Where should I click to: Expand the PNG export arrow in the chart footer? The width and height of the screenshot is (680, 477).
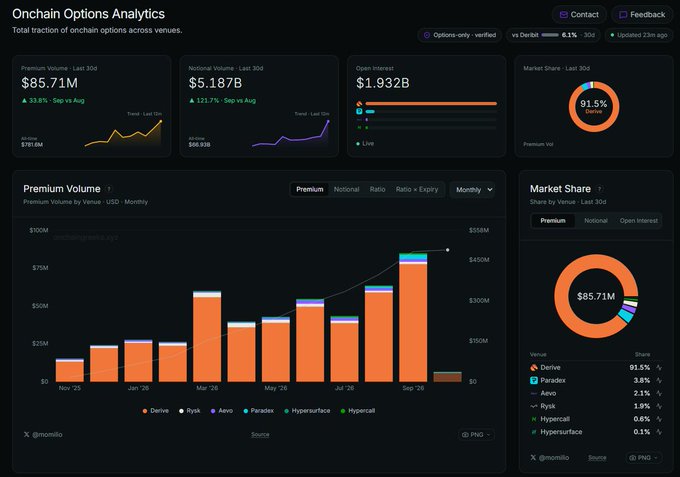[489, 435]
